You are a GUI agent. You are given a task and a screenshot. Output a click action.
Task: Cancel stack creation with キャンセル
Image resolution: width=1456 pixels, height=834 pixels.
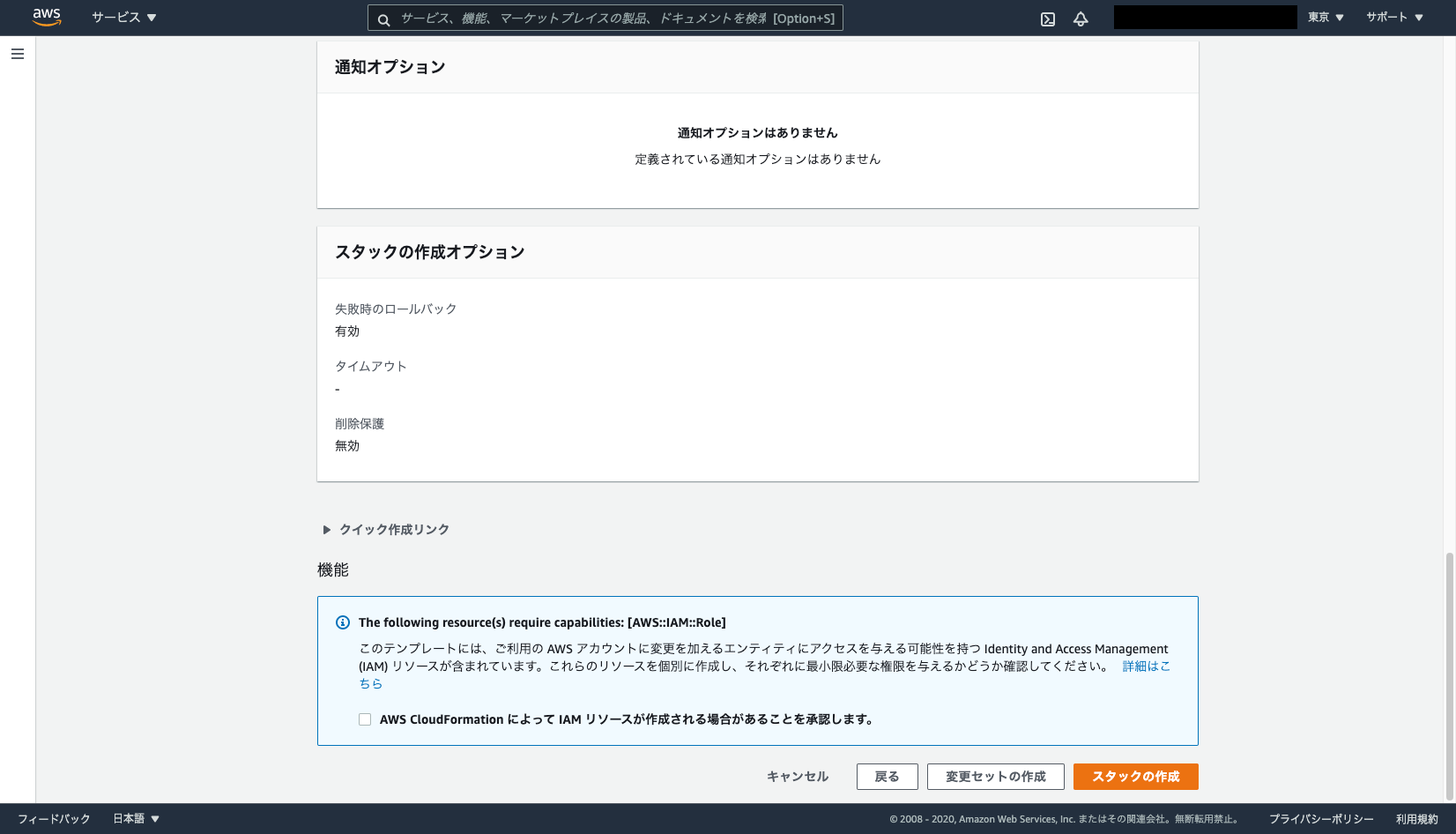[x=797, y=777]
